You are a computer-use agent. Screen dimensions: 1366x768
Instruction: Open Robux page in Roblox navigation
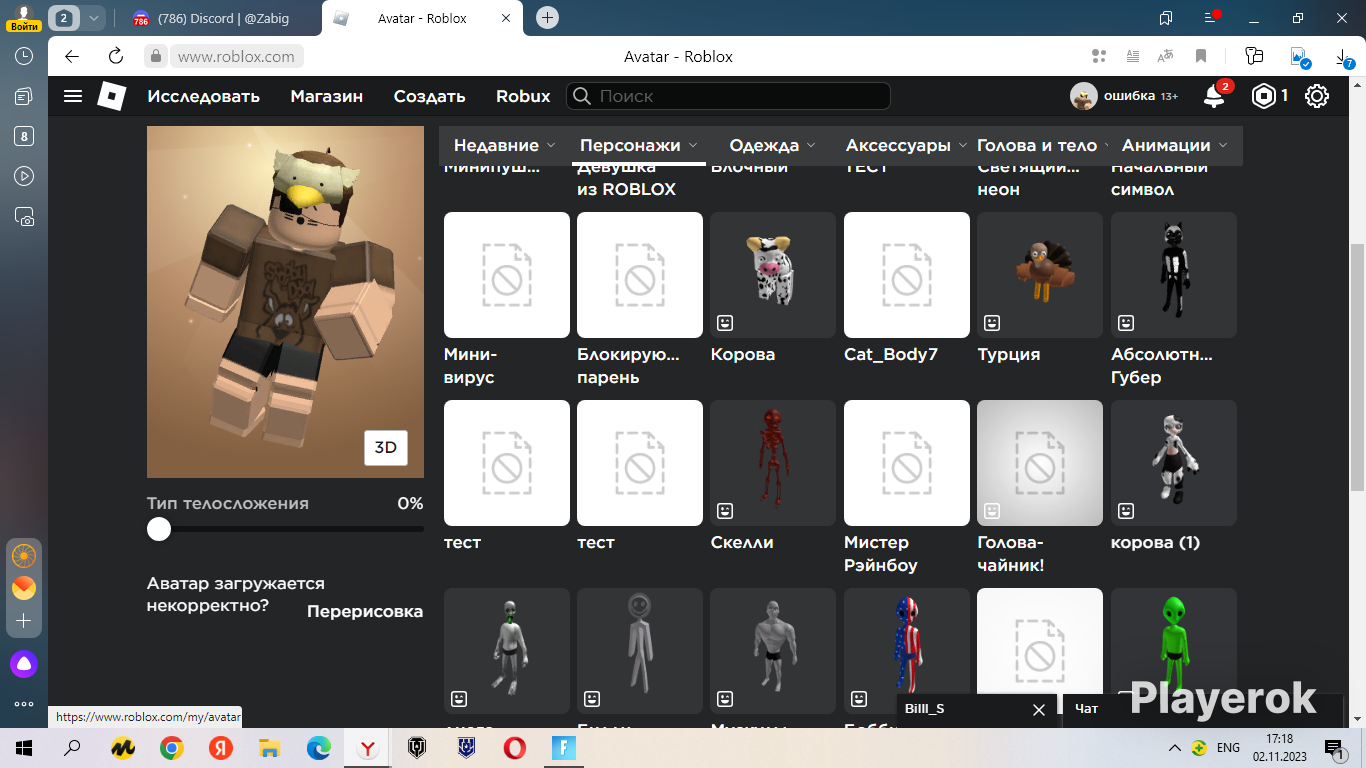(x=523, y=96)
